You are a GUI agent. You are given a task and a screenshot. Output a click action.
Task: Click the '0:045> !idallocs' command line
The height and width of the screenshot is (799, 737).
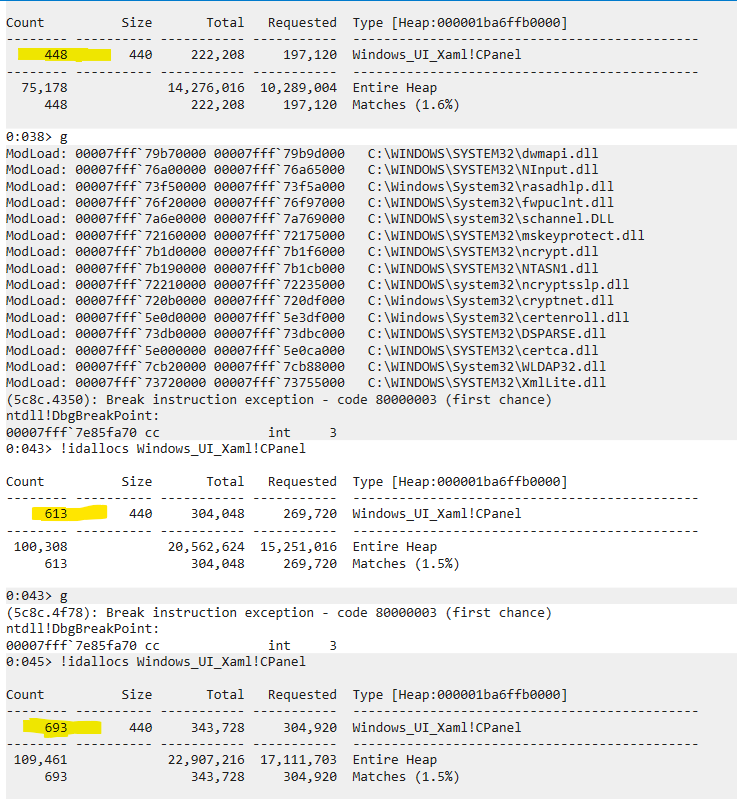click(155, 662)
